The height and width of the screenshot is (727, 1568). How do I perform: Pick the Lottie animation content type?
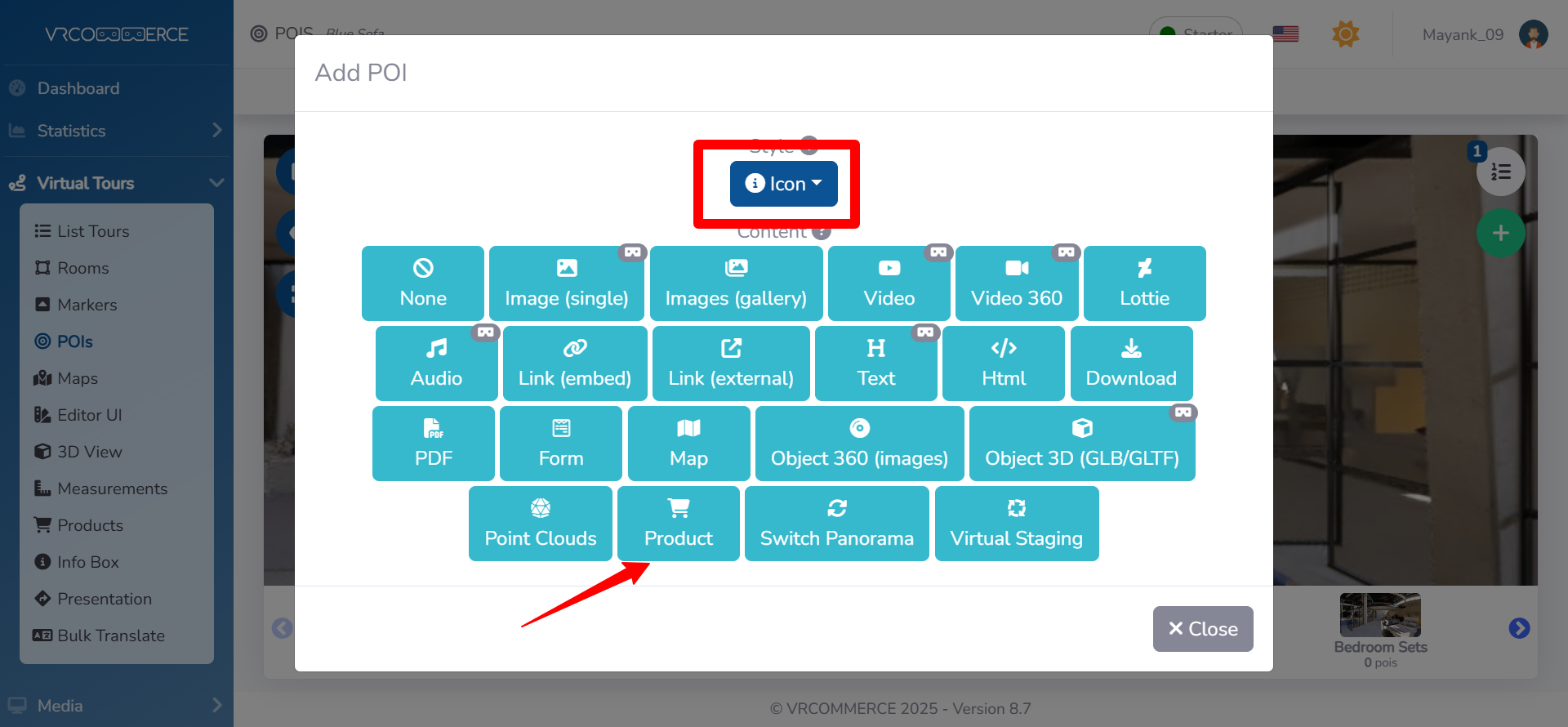[1143, 283]
